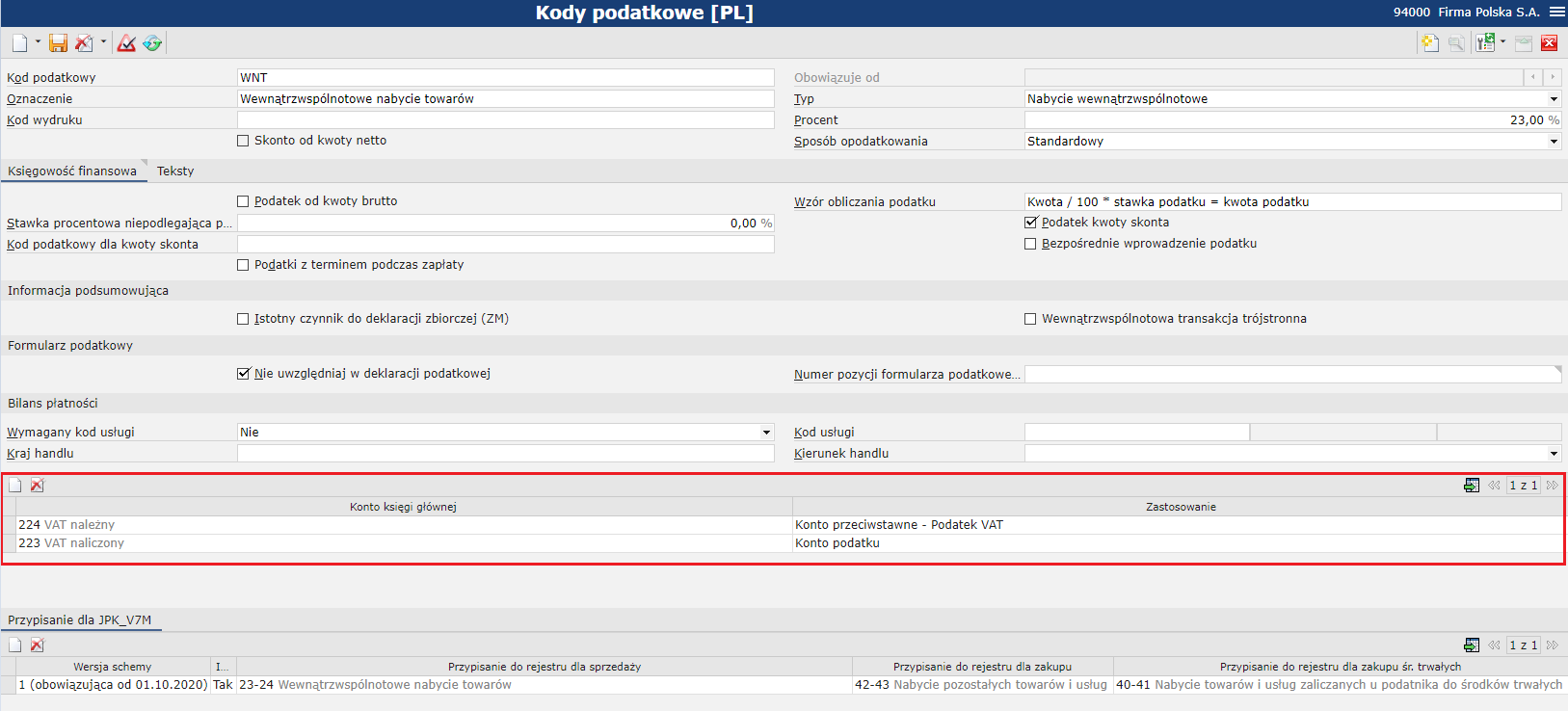The image size is (1568, 711).
Task: Step Obowiązuje od to the next date
Action: [x=1553, y=77]
